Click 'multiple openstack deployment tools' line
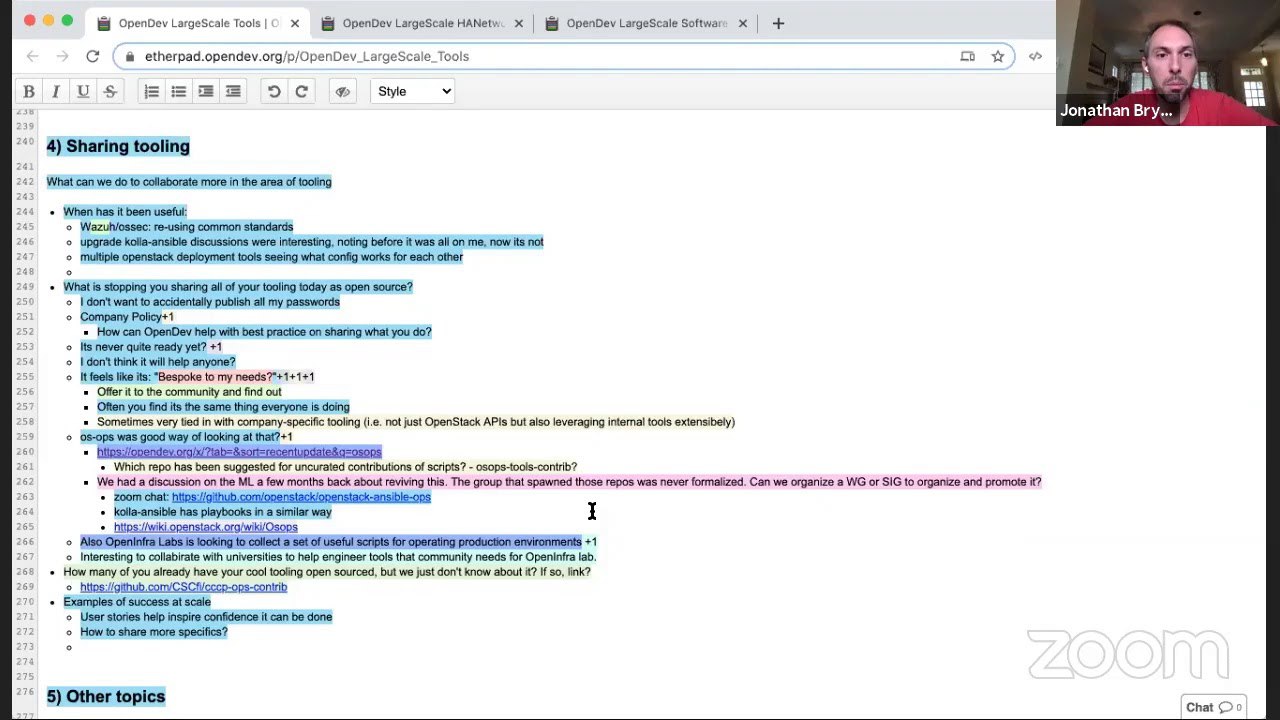 click(271, 257)
